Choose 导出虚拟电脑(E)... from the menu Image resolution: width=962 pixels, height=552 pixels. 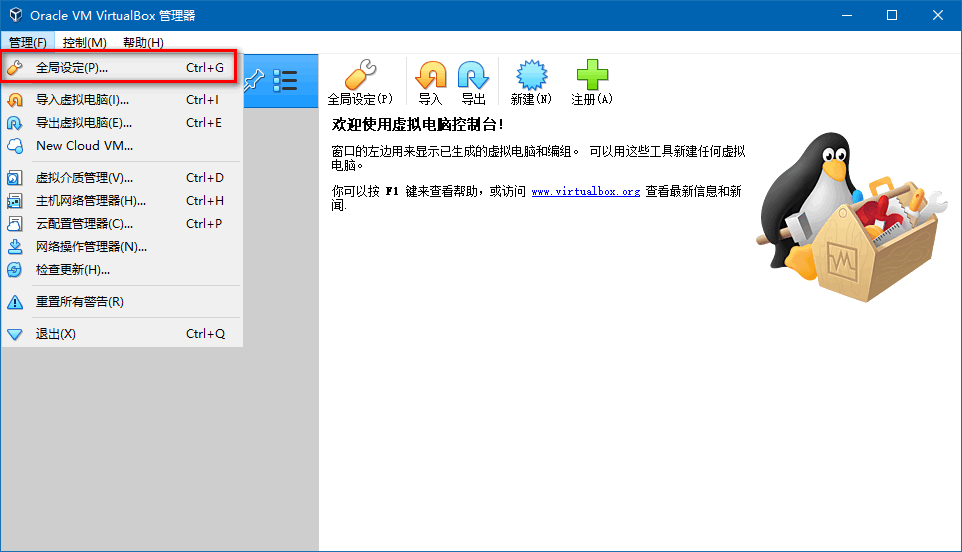pos(121,123)
